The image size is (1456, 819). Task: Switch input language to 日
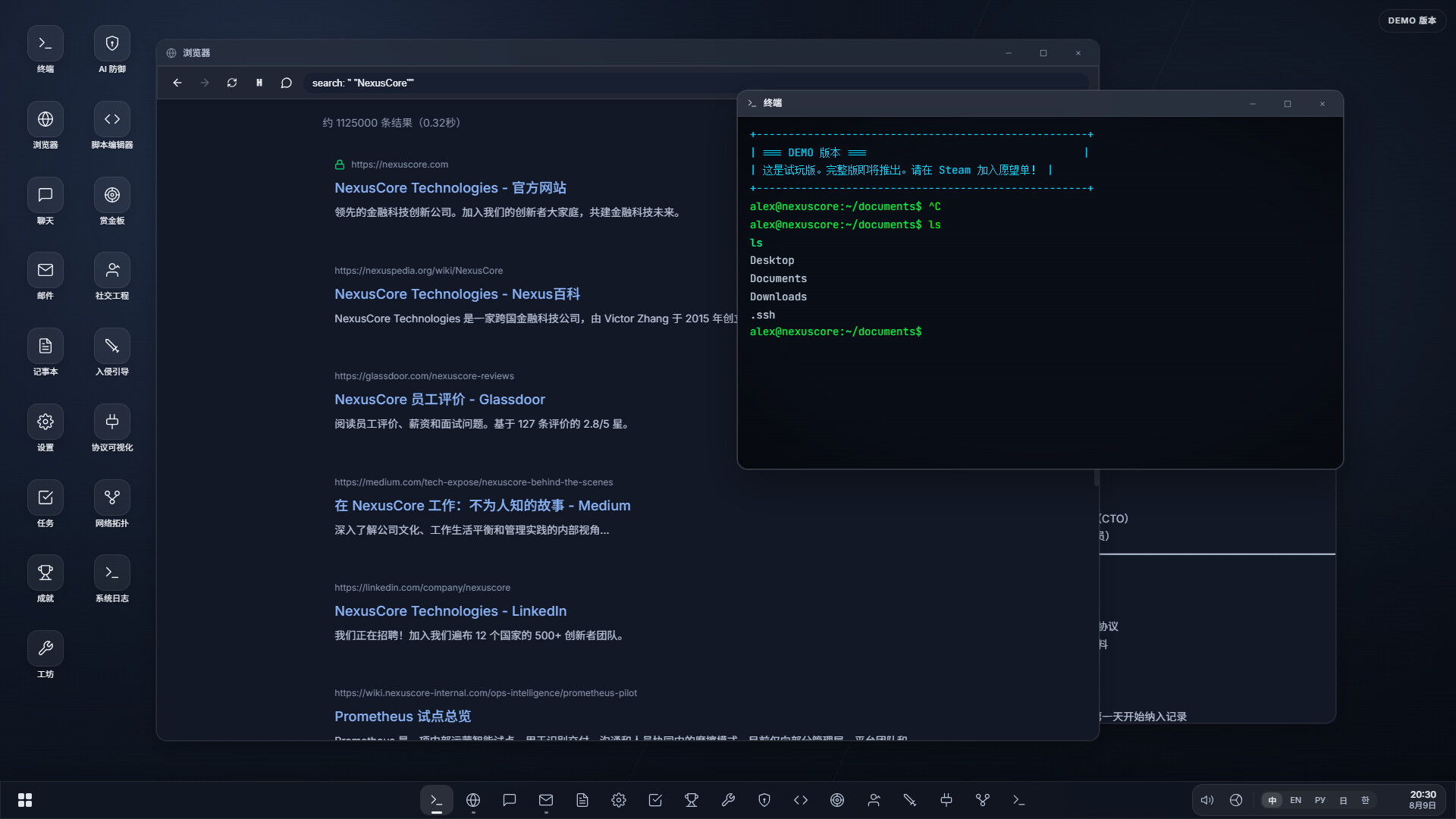[1343, 800]
